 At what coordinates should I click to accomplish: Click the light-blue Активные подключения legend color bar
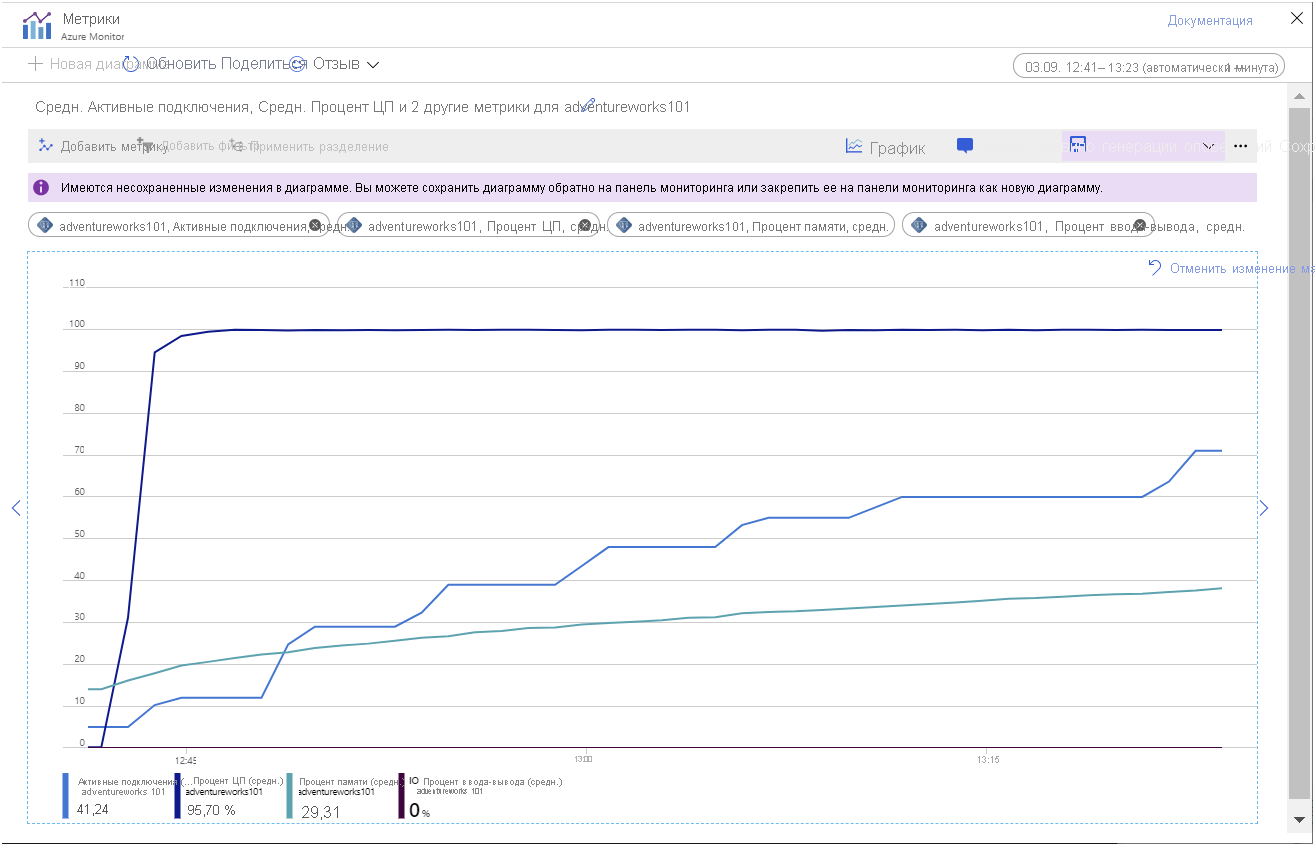pos(66,796)
